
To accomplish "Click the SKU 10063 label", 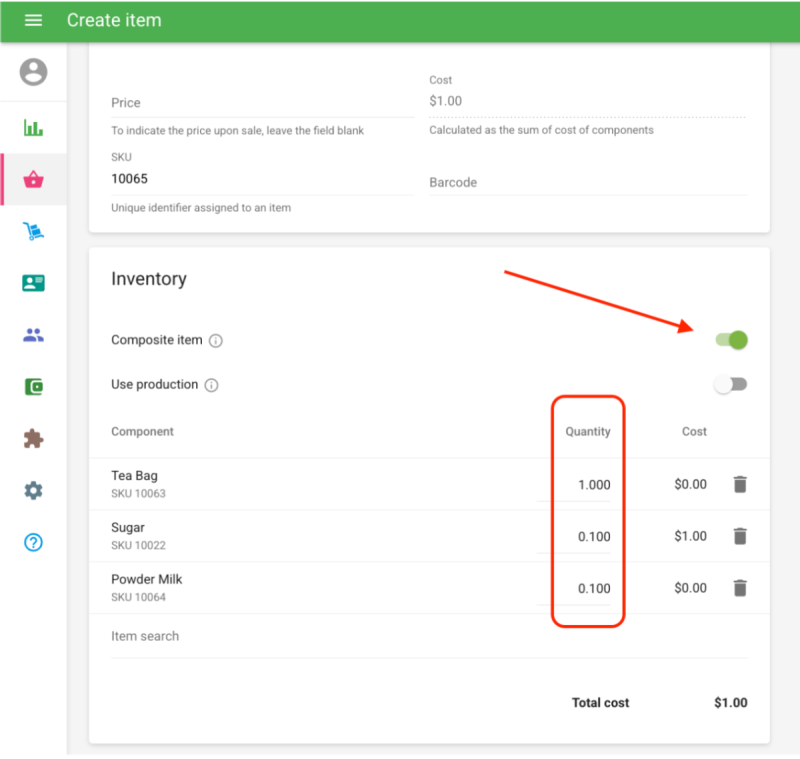I will (138, 494).
